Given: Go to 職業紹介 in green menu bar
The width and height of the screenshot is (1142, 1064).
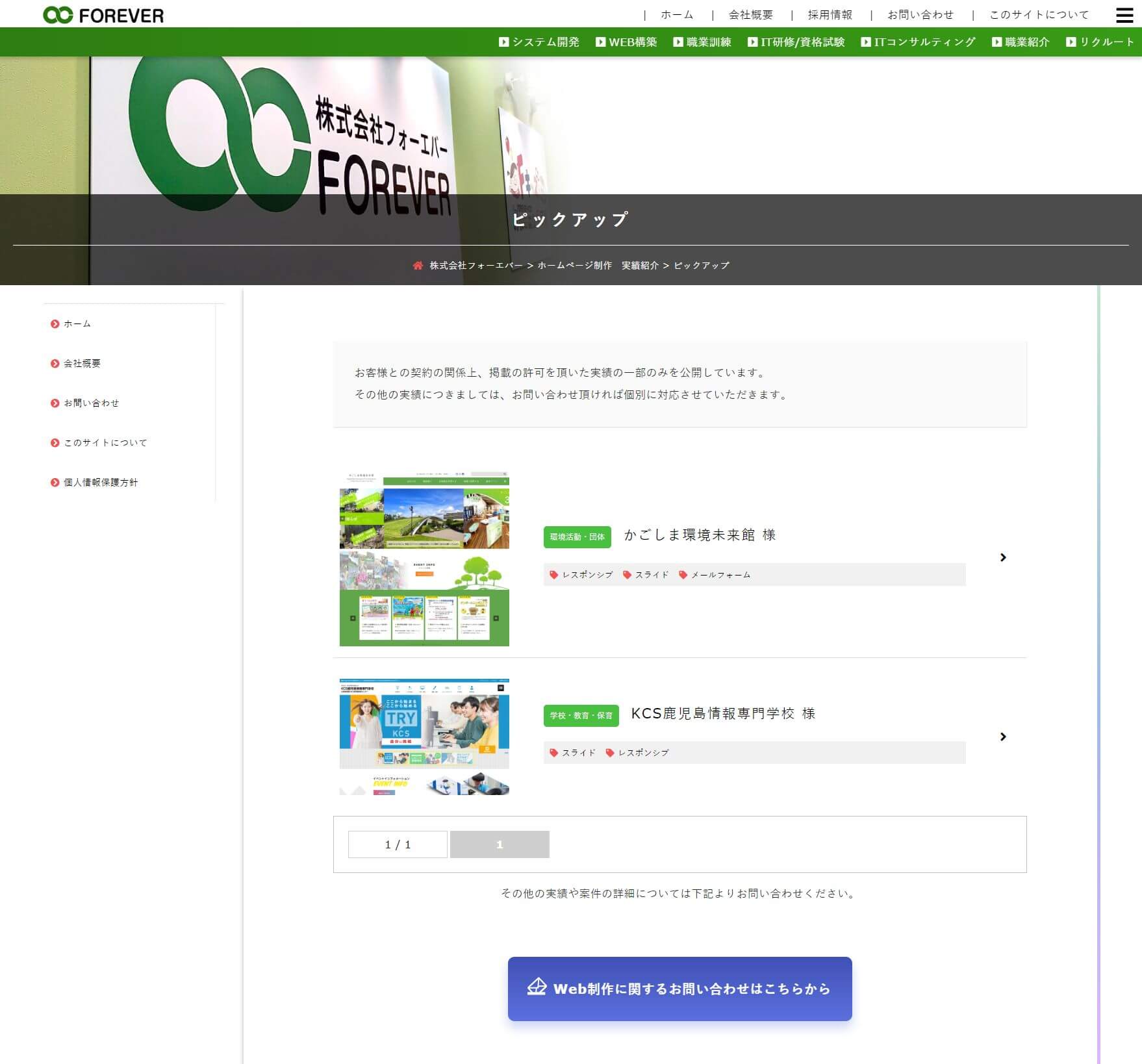Looking at the screenshot, I should pos(1027,42).
